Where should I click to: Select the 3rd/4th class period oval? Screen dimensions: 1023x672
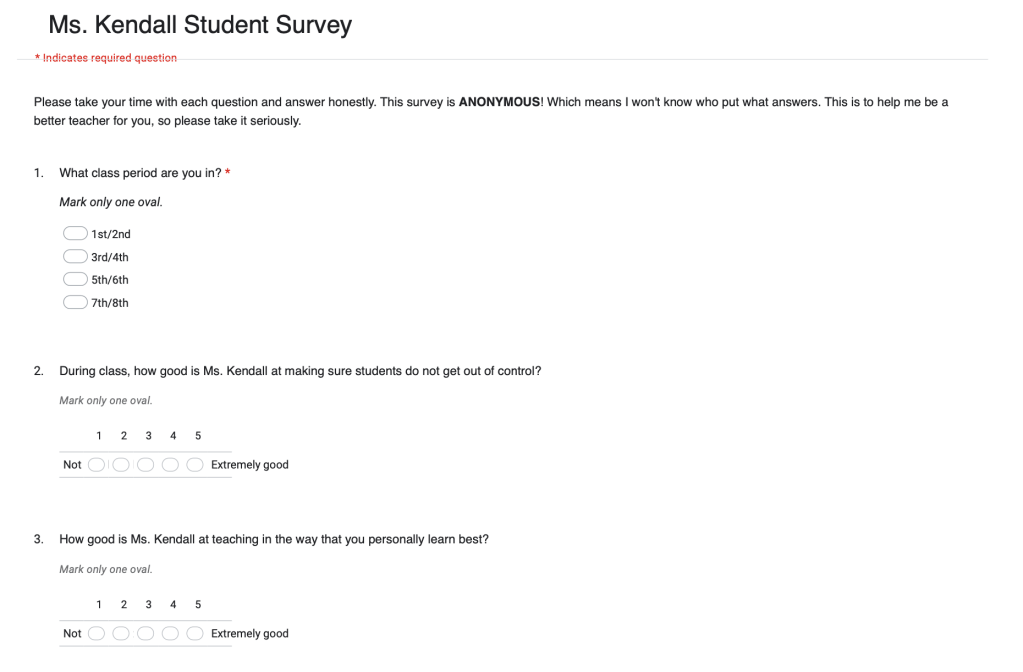point(75,257)
